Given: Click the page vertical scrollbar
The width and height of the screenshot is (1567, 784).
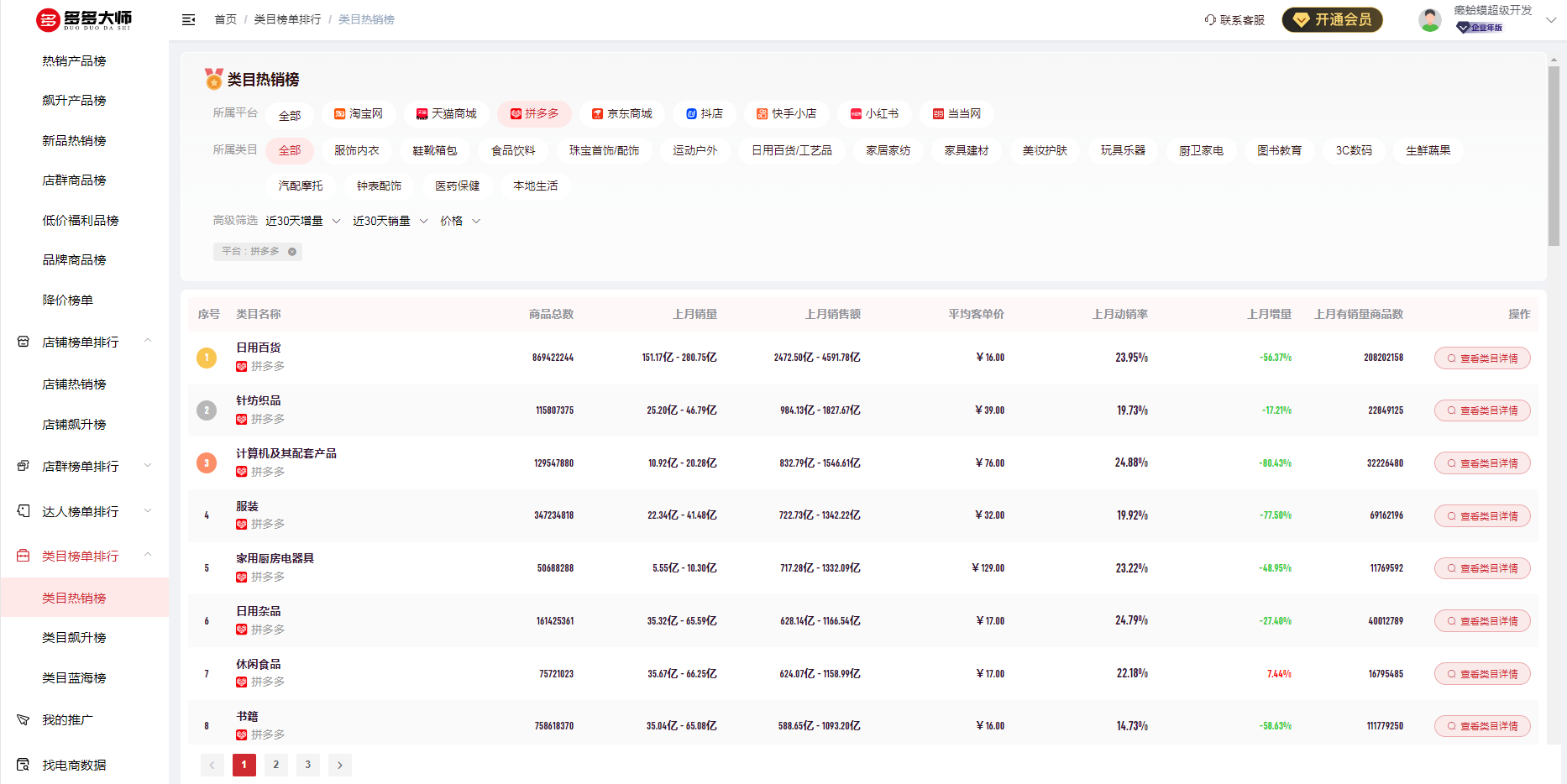Looking at the screenshot, I should pos(1554,155).
